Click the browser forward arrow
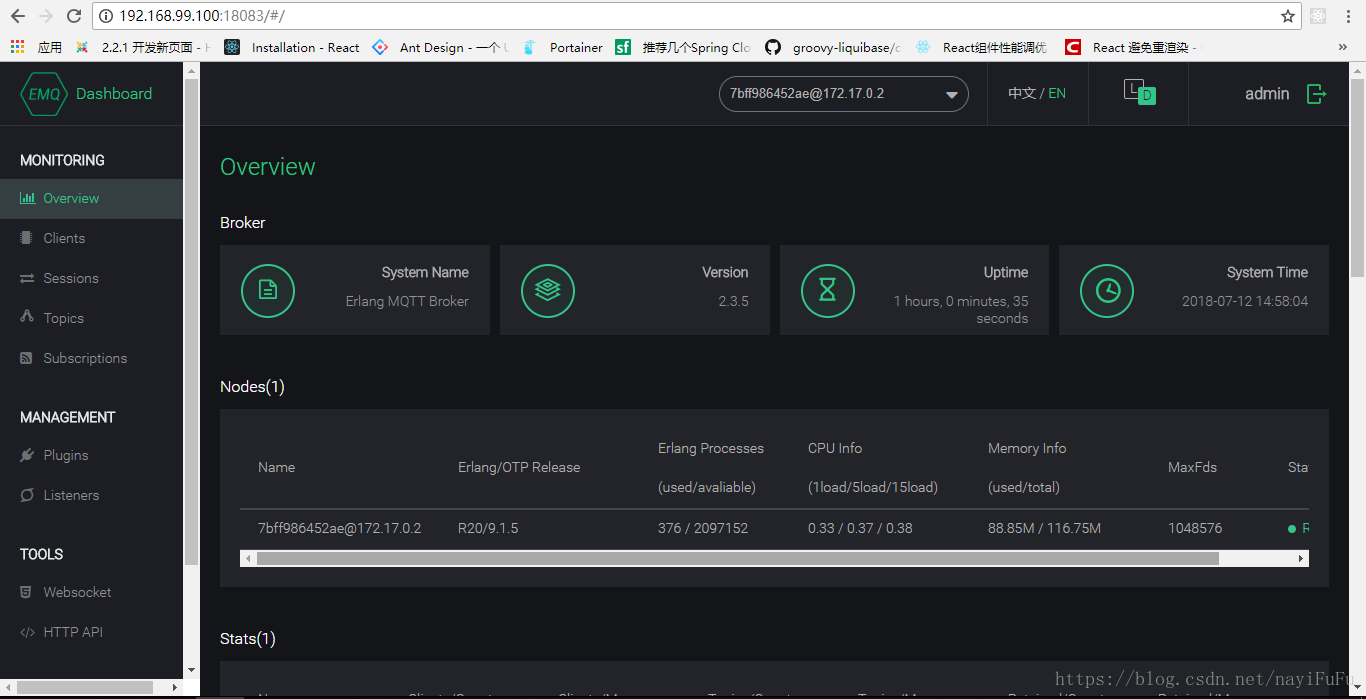The height and width of the screenshot is (699, 1366). (x=46, y=16)
